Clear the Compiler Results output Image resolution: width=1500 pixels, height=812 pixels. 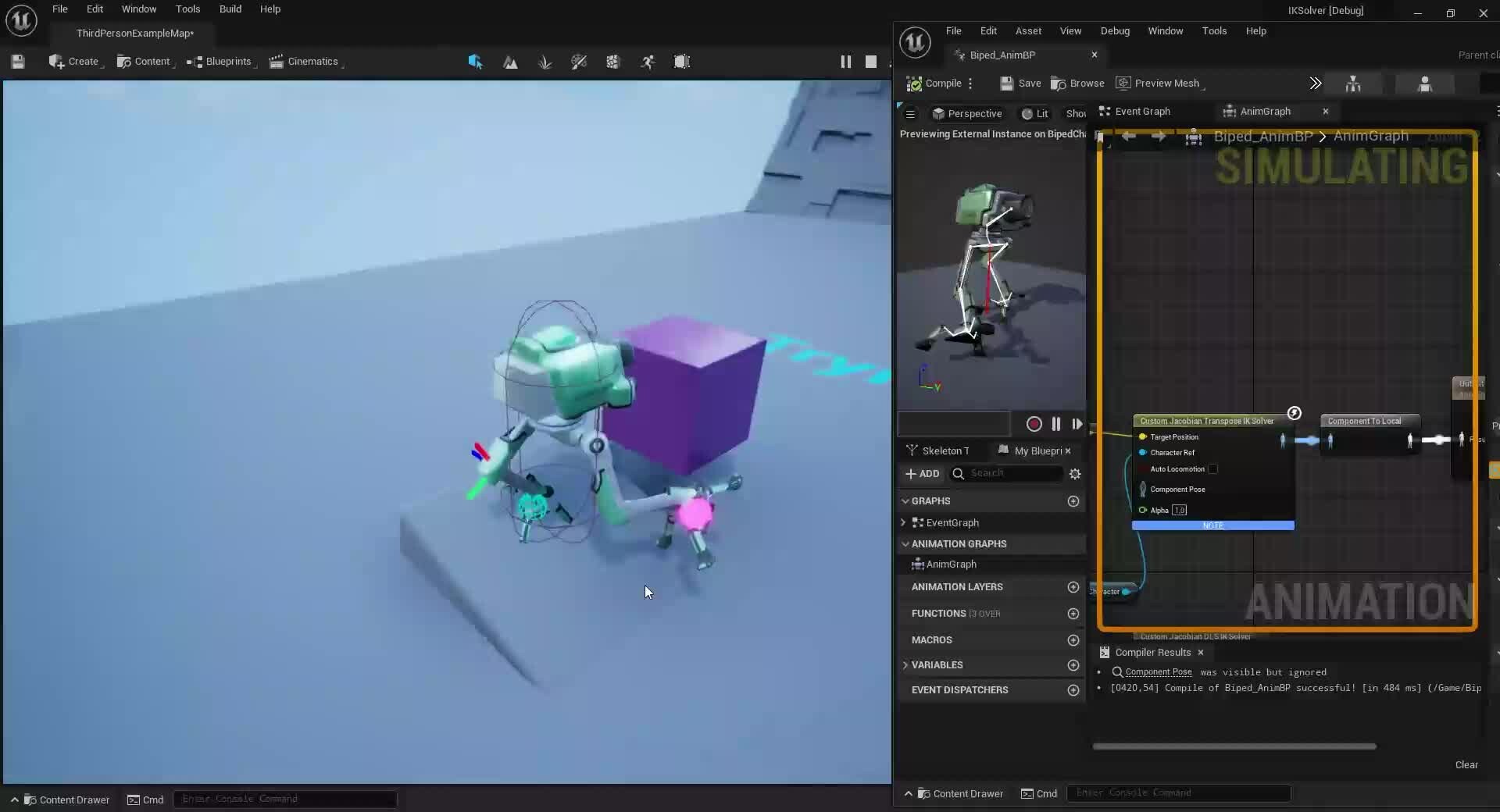[x=1466, y=764]
